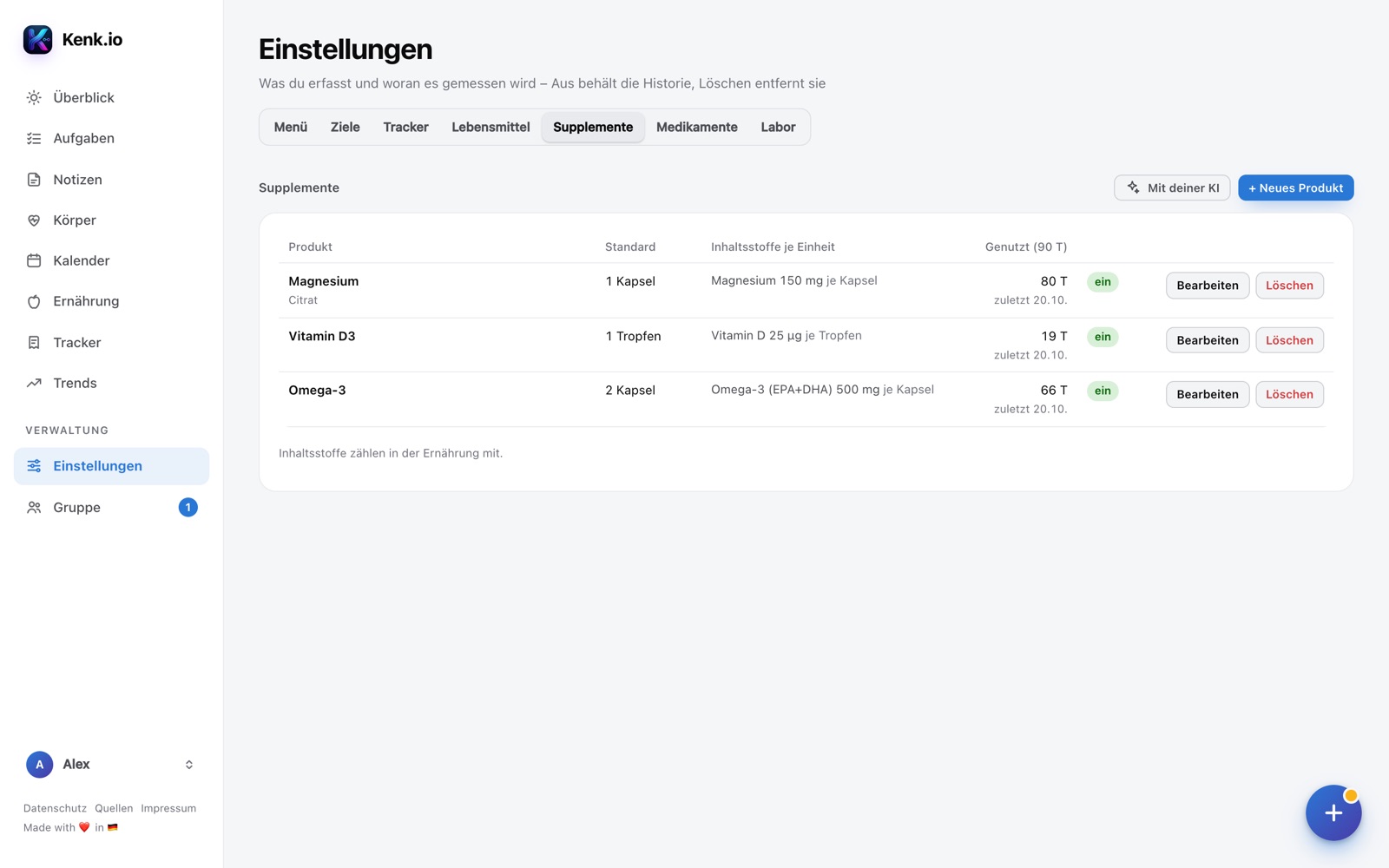Toggle the Magnesium 'ein' status
Image resolution: width=1389 pixels, height=868 pixels.
coord(1103,282)
